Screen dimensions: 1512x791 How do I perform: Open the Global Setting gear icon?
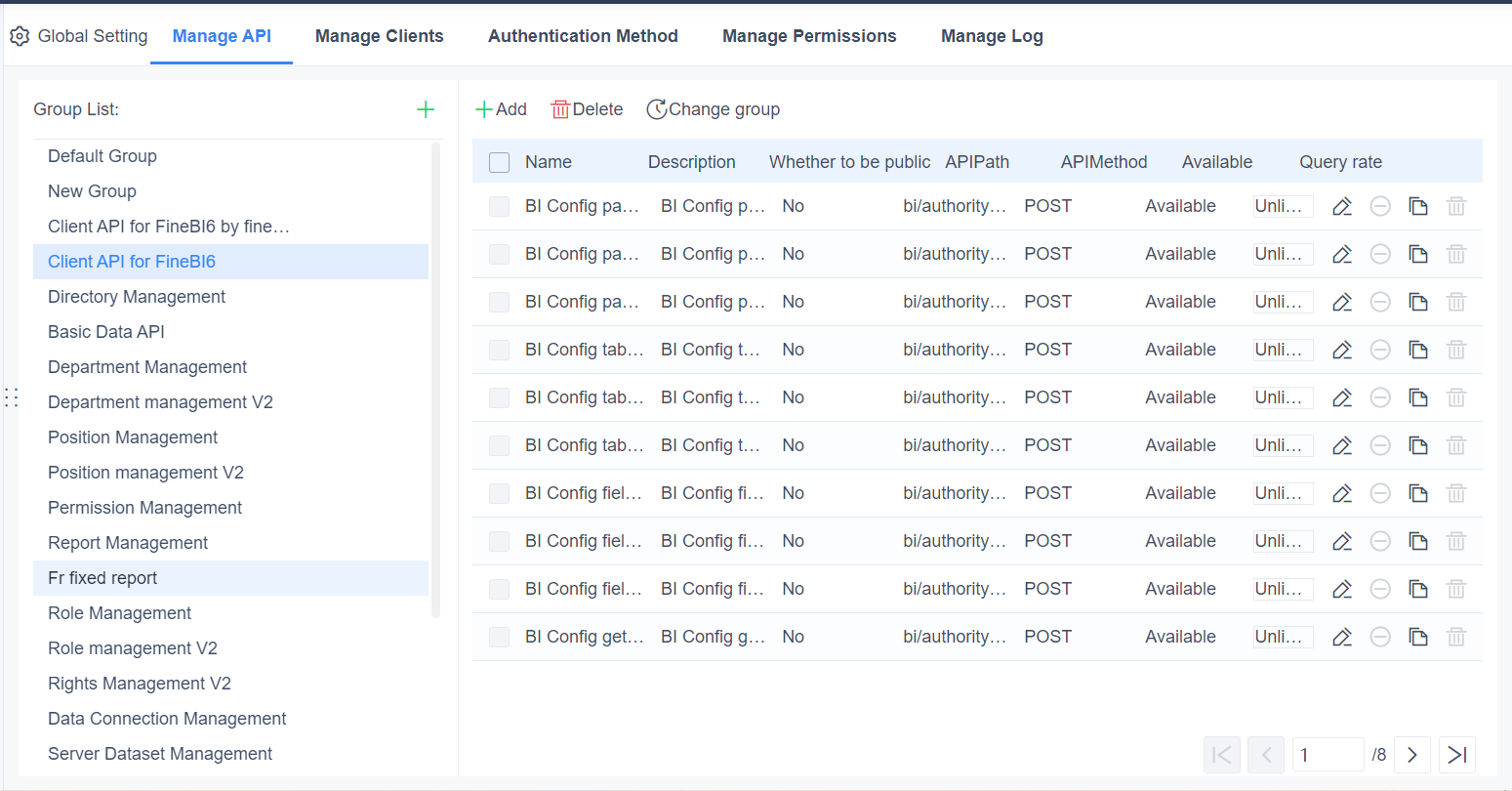[20, 35]
